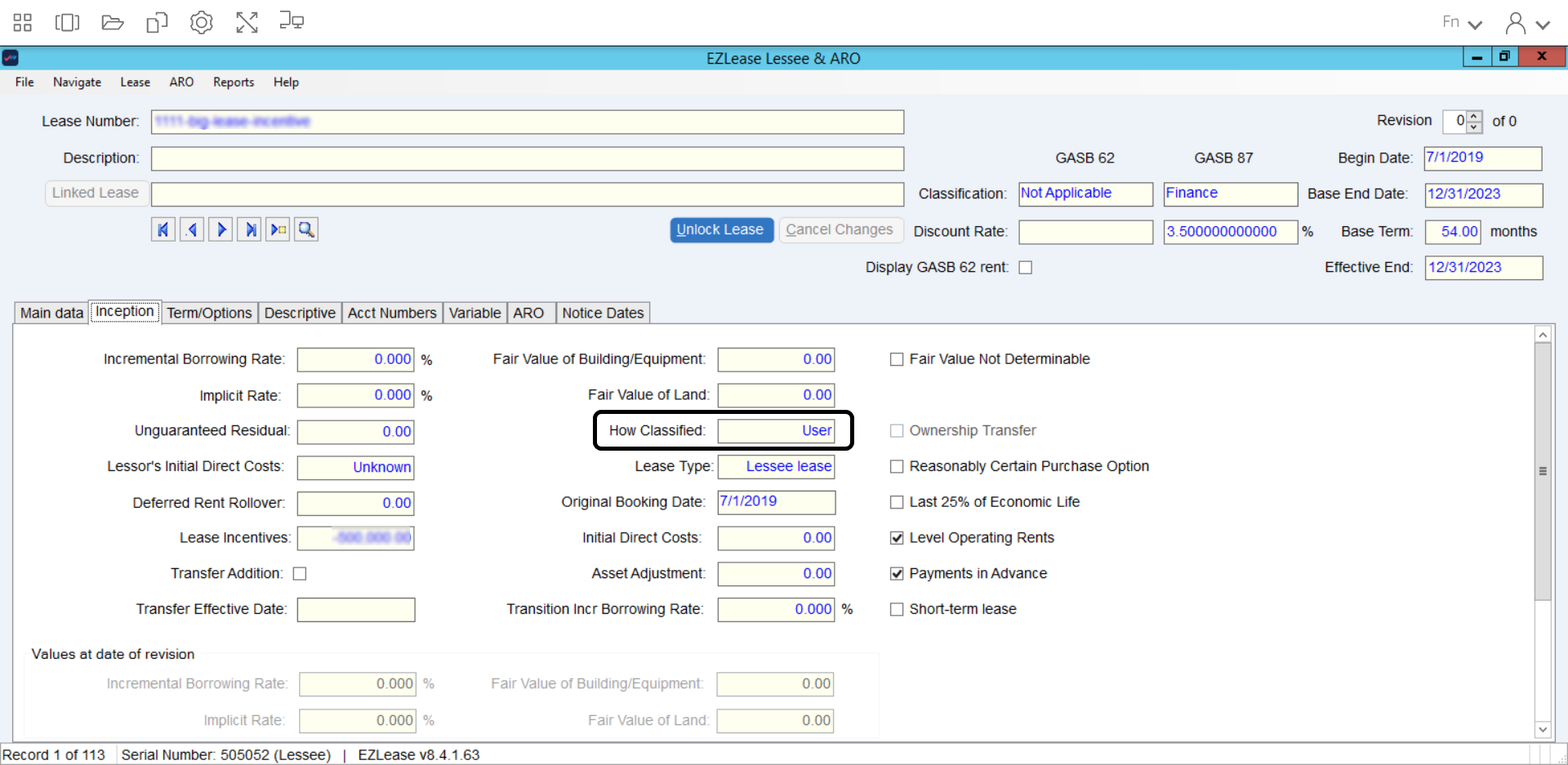Screen dimensions: 1568x765
Task: Switch to the Term/Options tab
Action: pos(209,313)
